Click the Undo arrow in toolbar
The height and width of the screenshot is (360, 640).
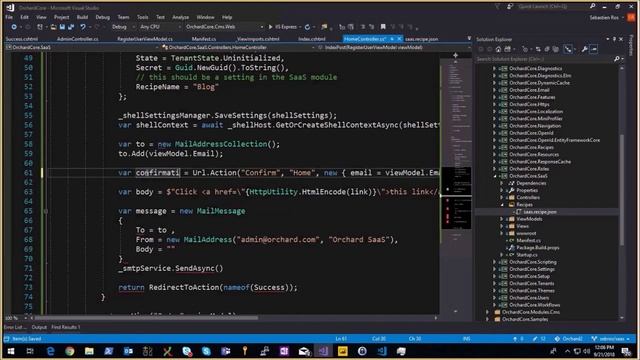tap(83, 27)
